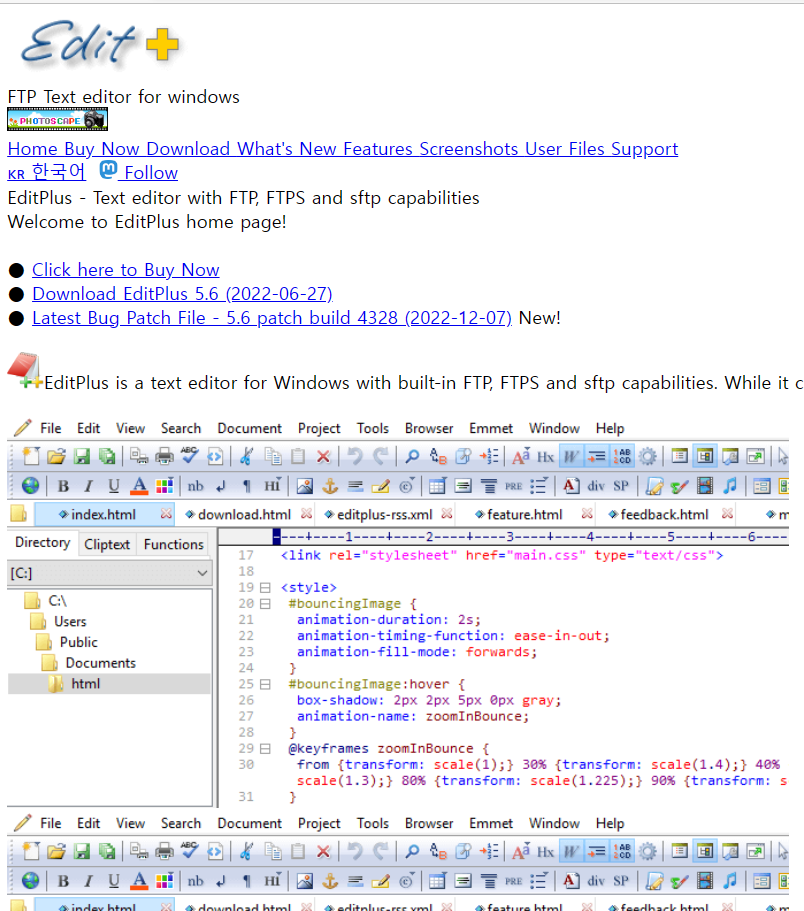Close the feedback.html tab in upper screenshot
Image resolution: width=804 pixels, height=911 pixels.
(727, 514)
